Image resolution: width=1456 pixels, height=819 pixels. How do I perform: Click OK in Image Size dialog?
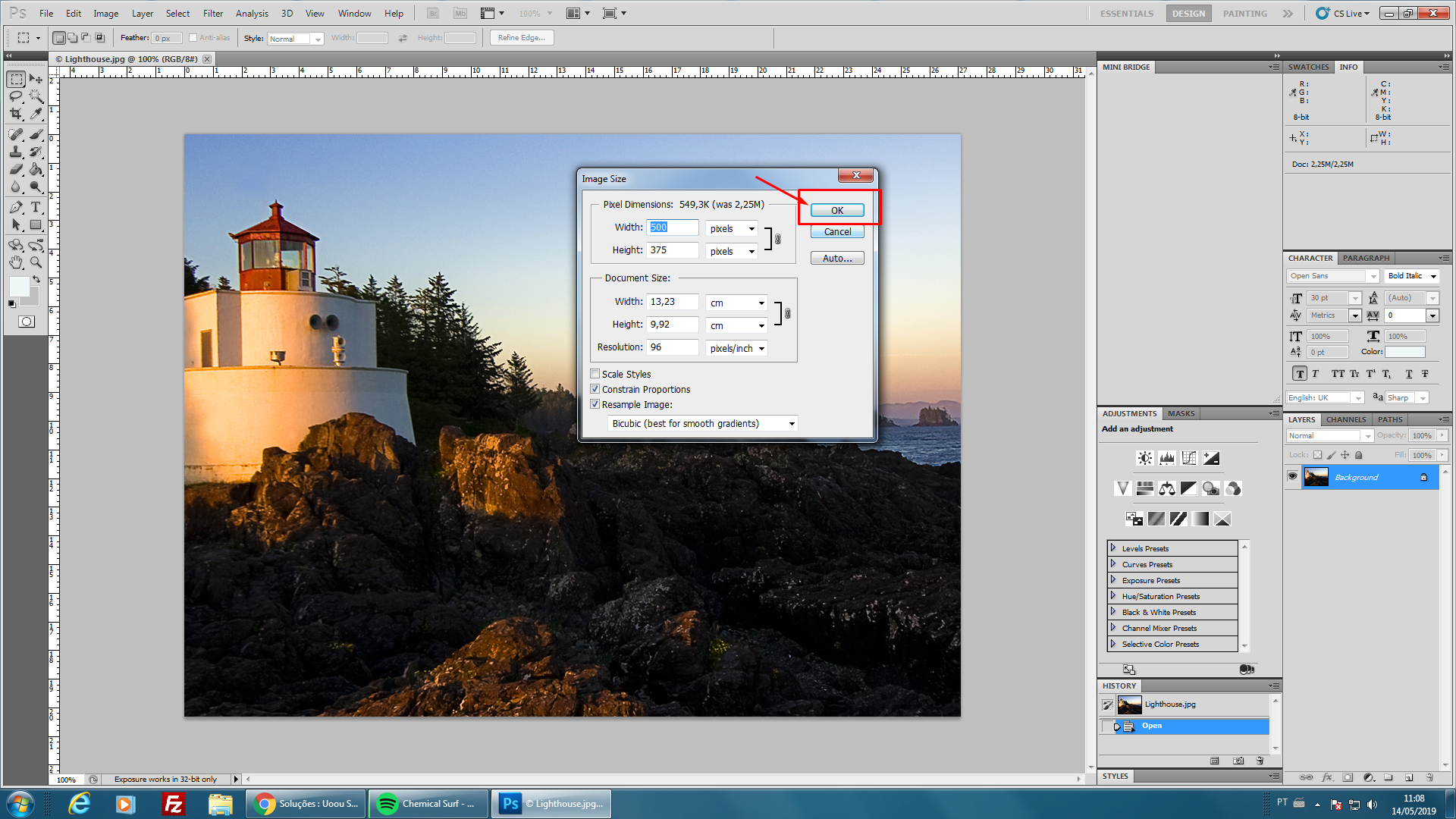click(837, 211)
